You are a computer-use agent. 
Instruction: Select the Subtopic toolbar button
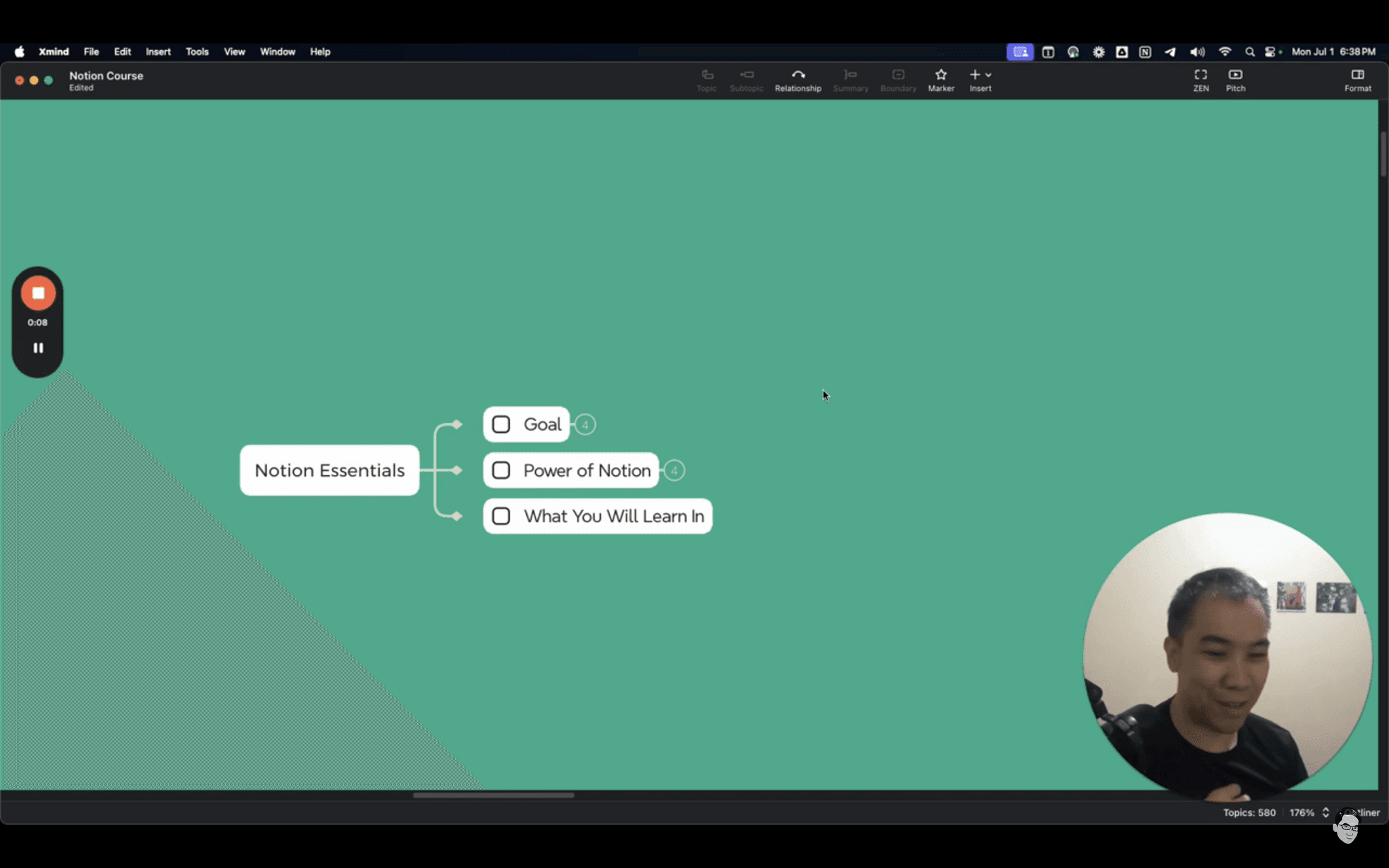[x=746, y=80]
